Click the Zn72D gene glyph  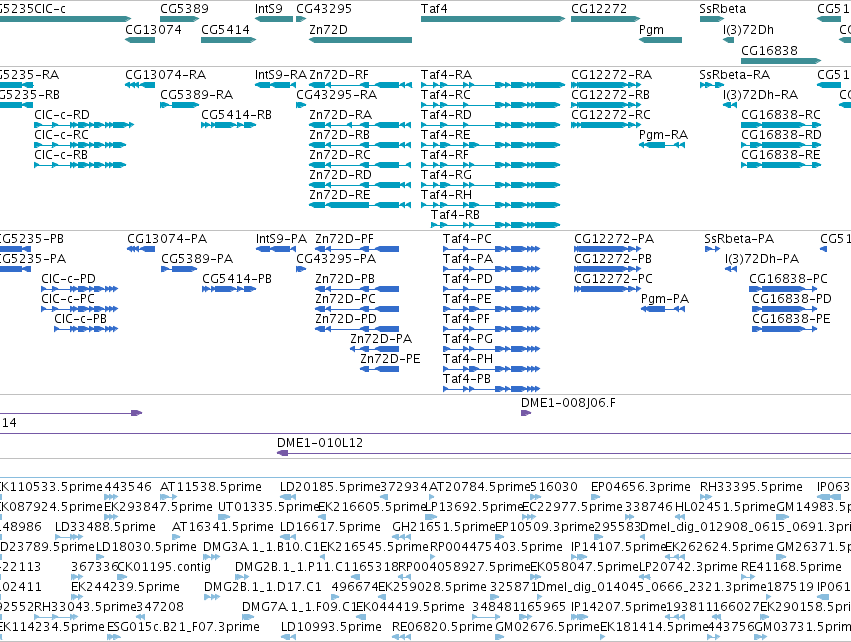point(360,40)
